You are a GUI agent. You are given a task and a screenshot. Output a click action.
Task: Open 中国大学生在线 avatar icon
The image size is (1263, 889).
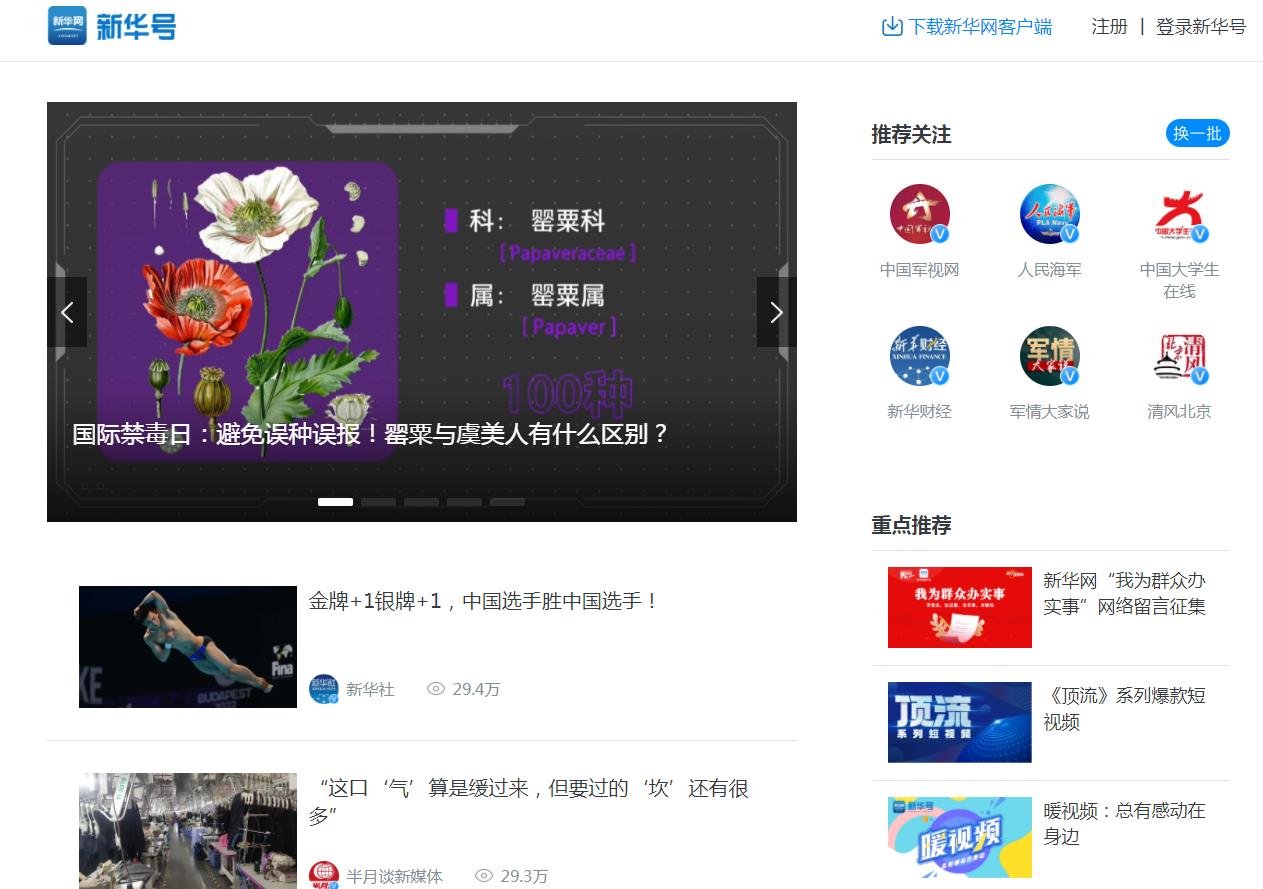click(1179, 214)
